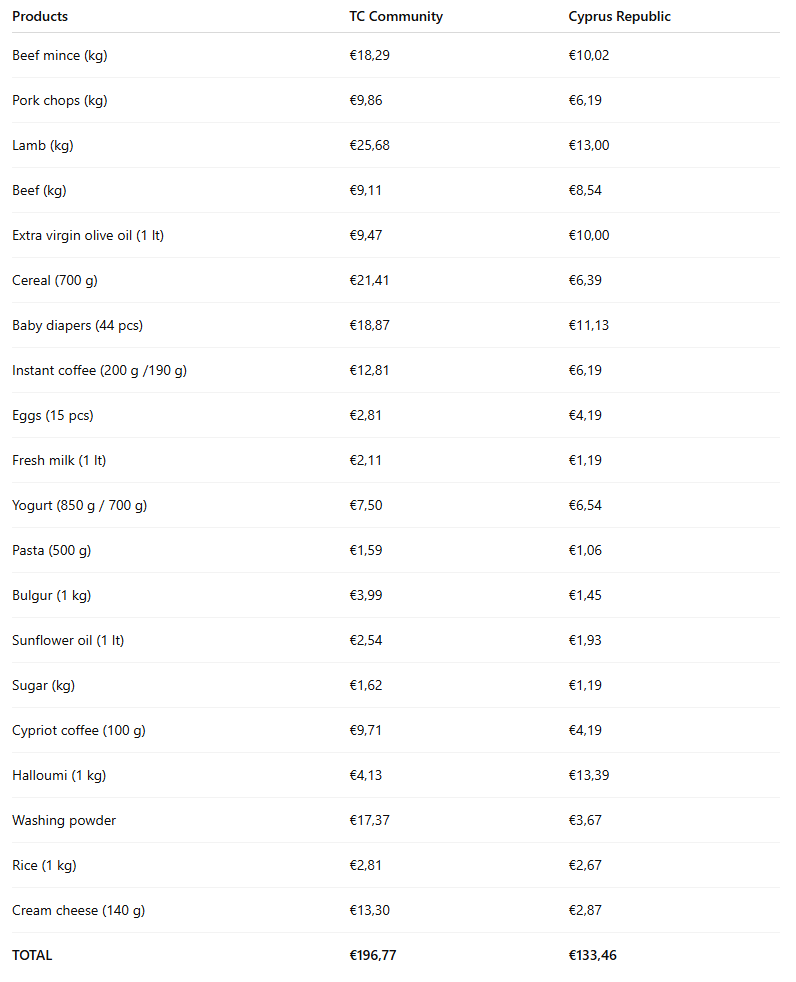Select the Sunflower oil (1 lt) cell
Screen dimensions: 796x982
pos(68,640)
